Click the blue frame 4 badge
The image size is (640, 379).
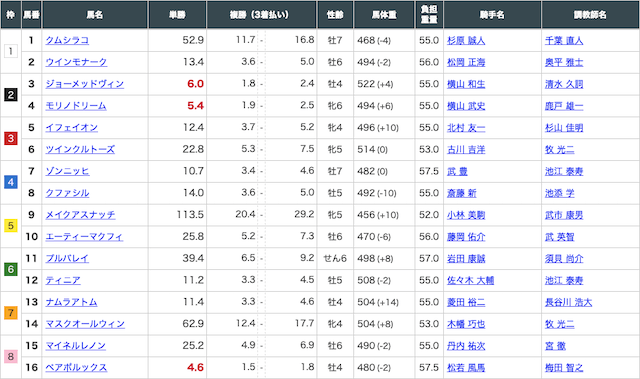[x=11, y=182]
